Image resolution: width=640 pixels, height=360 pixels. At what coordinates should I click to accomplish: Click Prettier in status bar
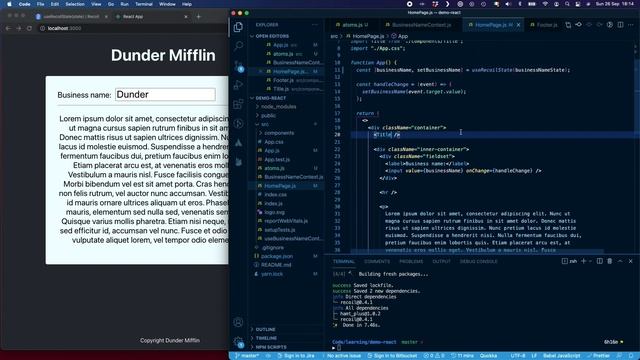tap(598, 356)
